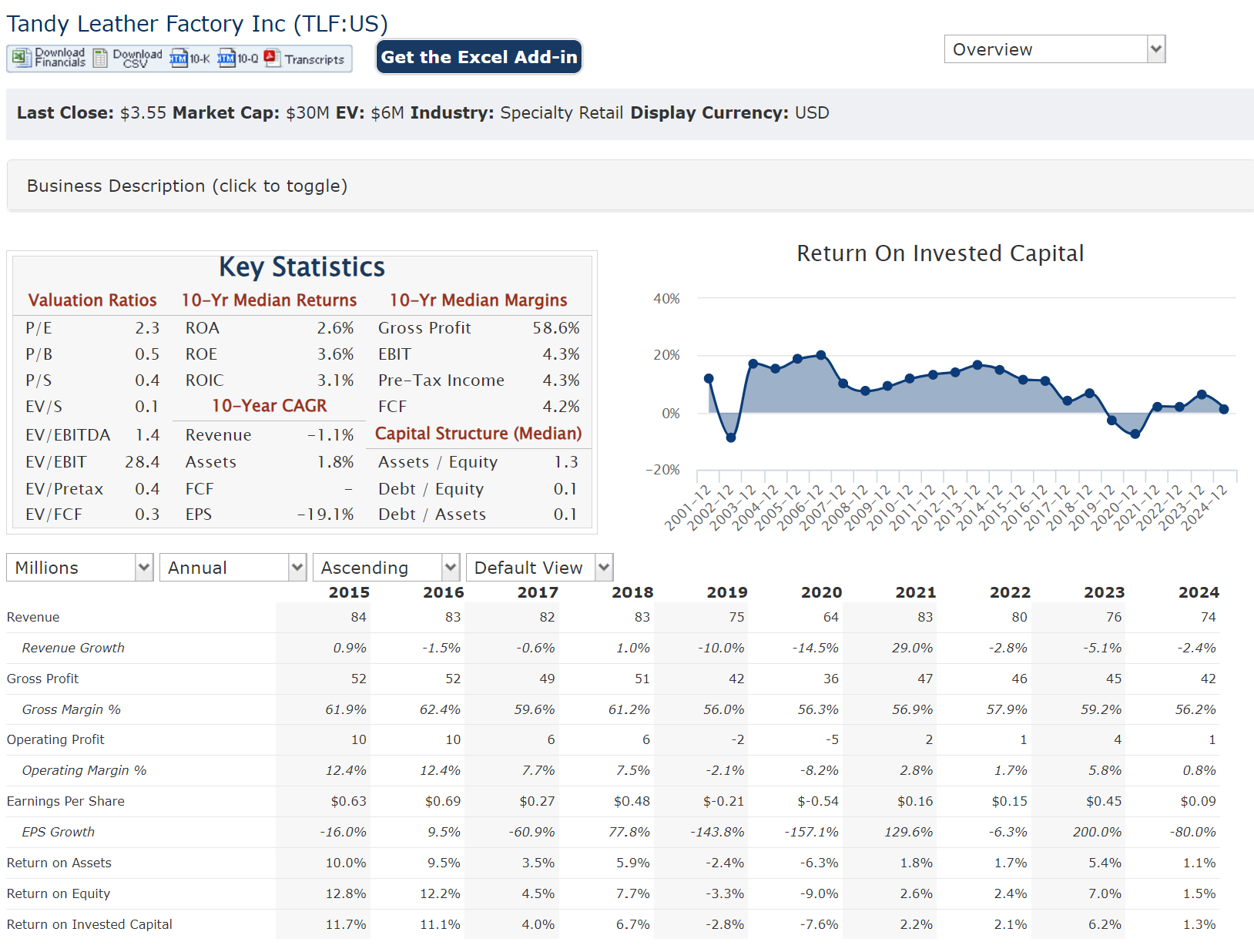Click the Revenue row label
The image size is (1254, 952).
pos(33,617)
